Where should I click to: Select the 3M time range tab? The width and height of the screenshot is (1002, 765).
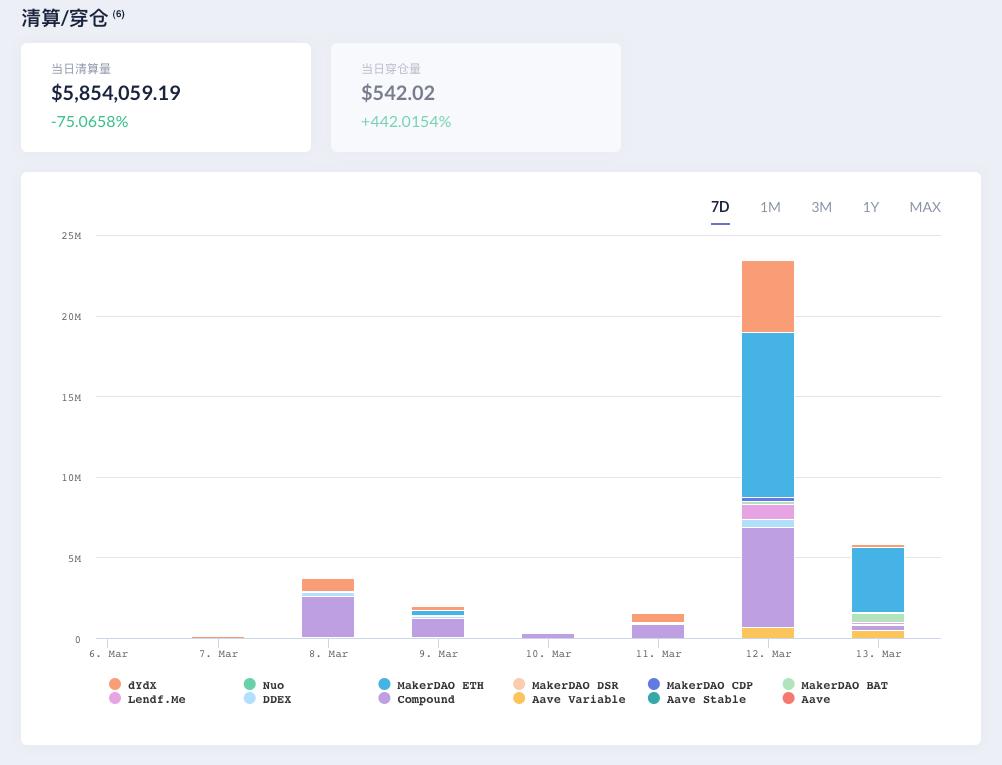821,207
